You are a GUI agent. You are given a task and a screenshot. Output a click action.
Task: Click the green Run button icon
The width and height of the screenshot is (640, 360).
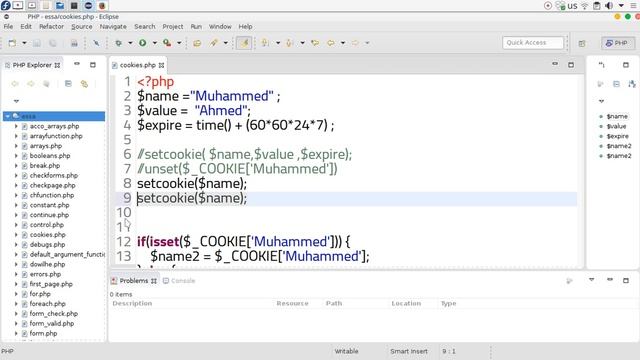pos(142,43)
